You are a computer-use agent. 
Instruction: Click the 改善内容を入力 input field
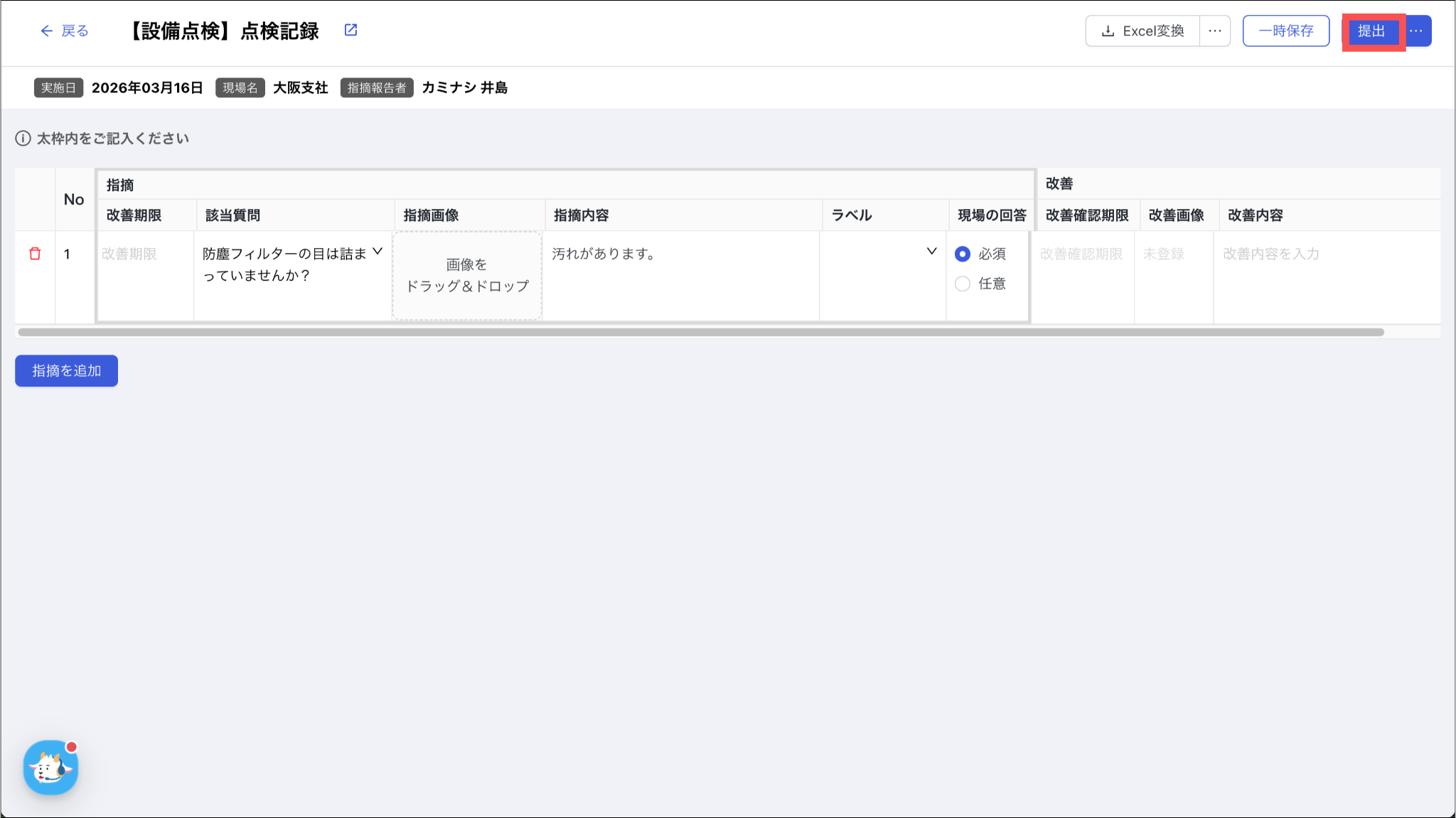tap(1326, 254)
